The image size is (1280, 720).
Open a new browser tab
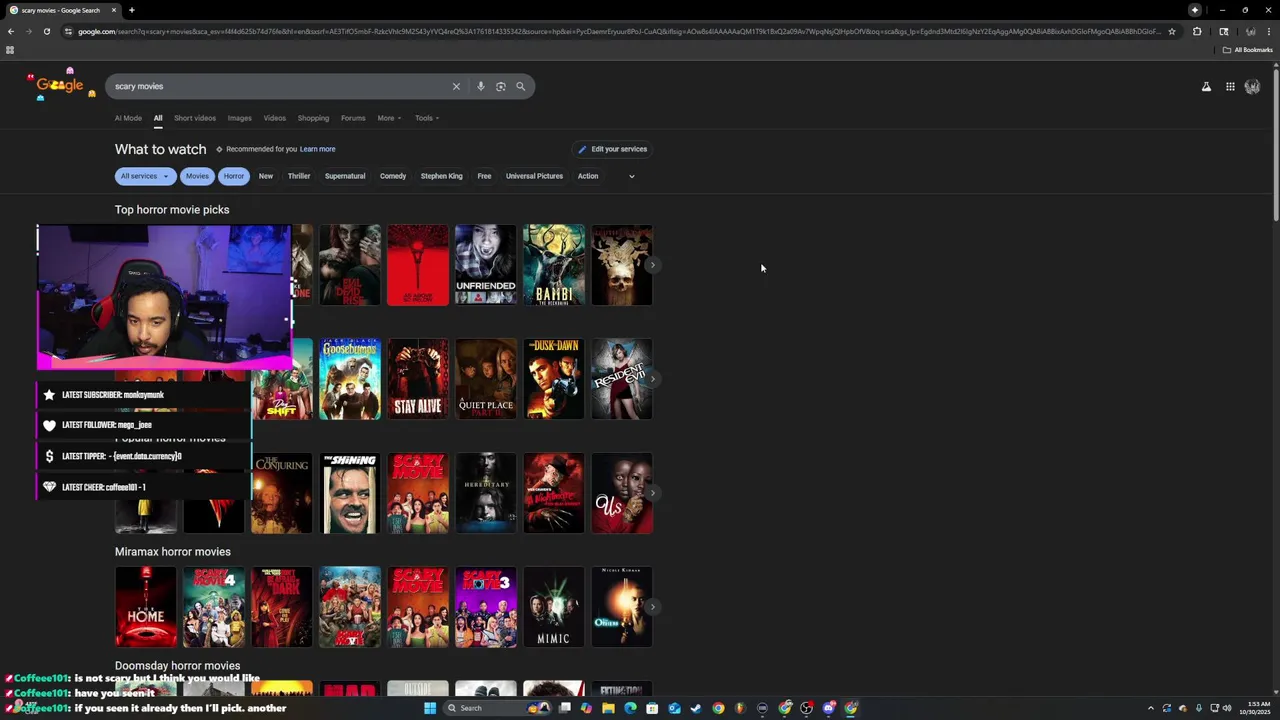click(x=132, y=10)
